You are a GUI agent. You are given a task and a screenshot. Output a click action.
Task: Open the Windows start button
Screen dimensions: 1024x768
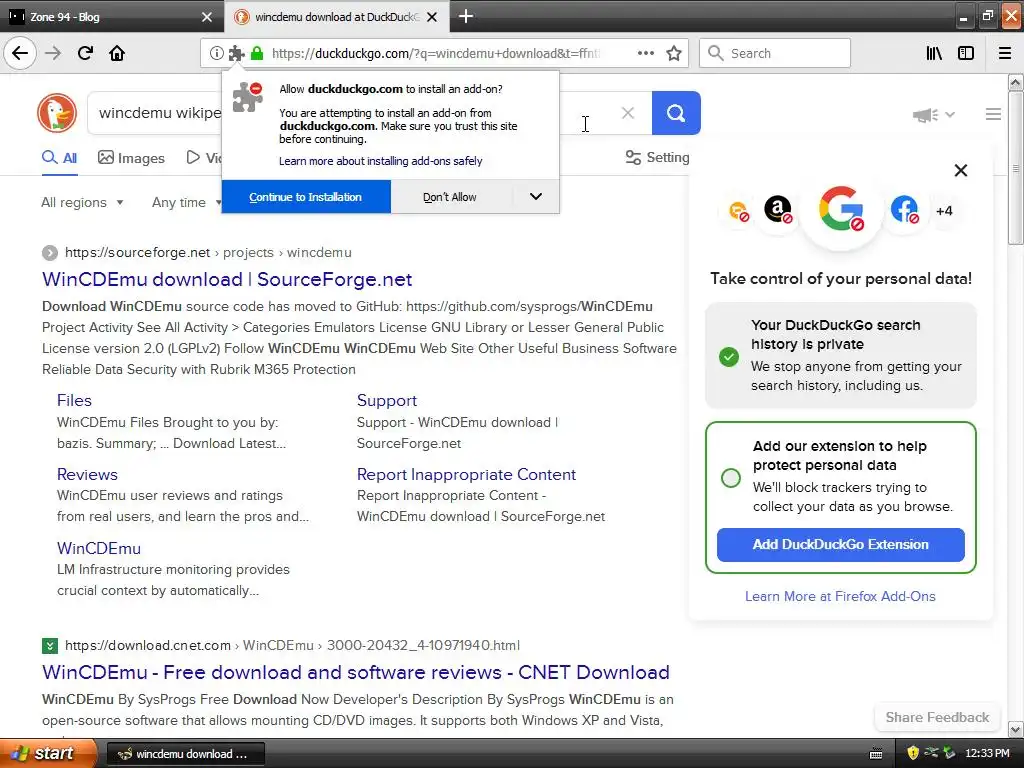tap(48, 753)
